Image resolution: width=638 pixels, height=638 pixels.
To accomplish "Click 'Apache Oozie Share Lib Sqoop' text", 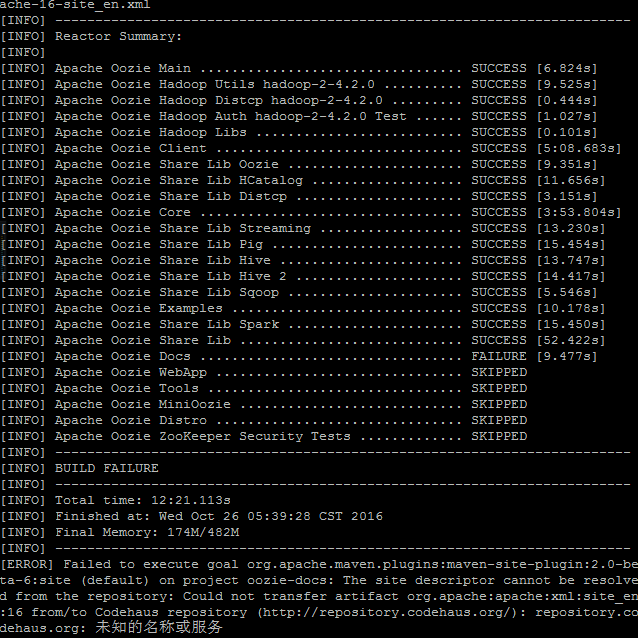I will pyautogui.click(x=167, y=293).
